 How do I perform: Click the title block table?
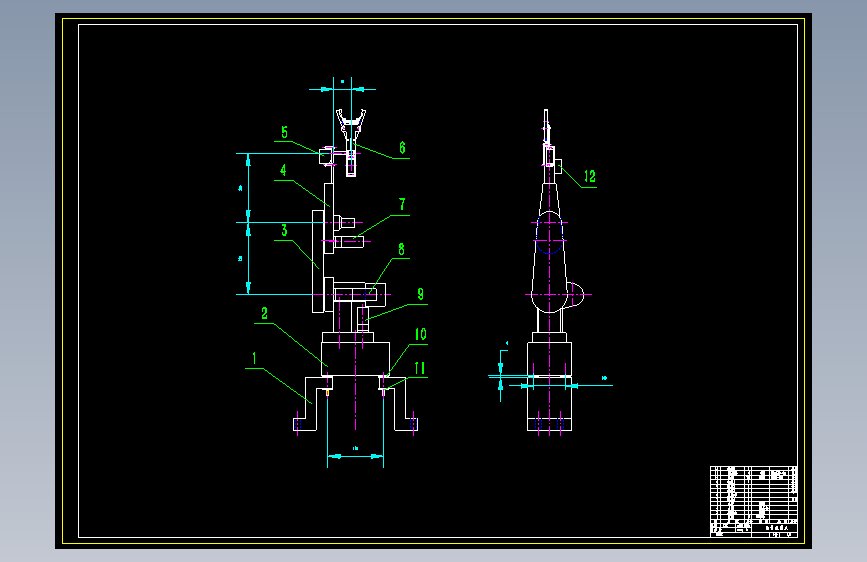(754, 502)
